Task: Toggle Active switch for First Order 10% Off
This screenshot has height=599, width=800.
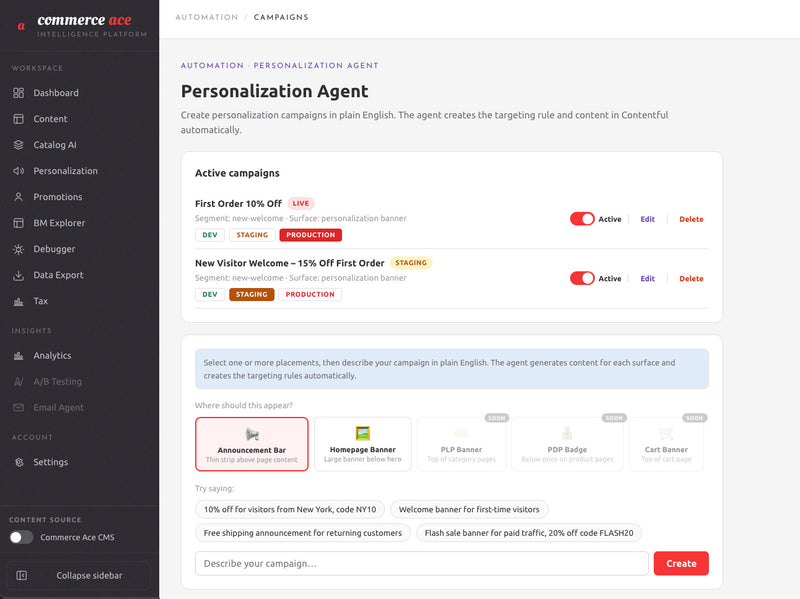Action: coord(582,219)
